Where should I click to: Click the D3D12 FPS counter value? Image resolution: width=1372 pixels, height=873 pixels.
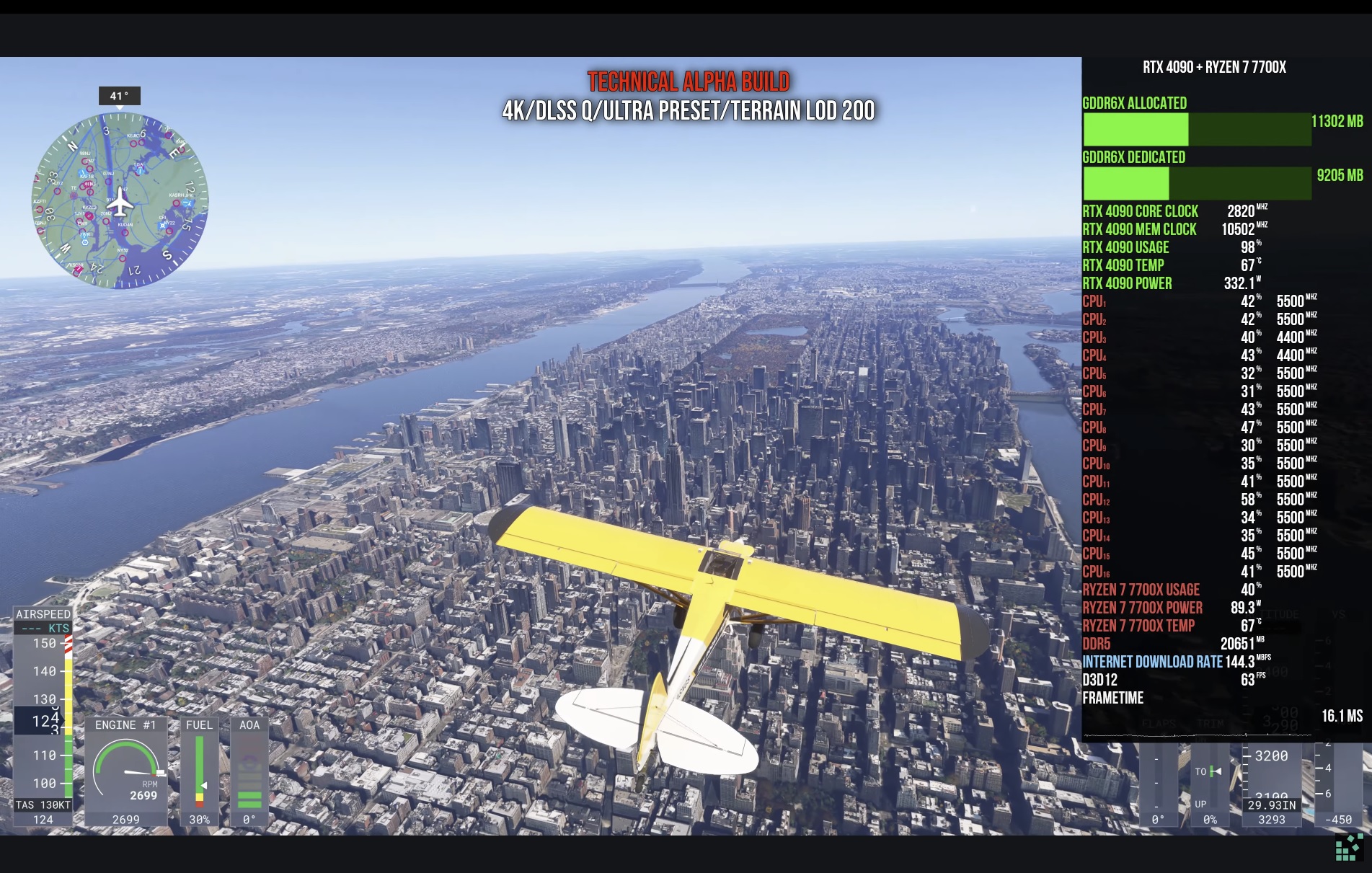click(x=1248, y=680)
